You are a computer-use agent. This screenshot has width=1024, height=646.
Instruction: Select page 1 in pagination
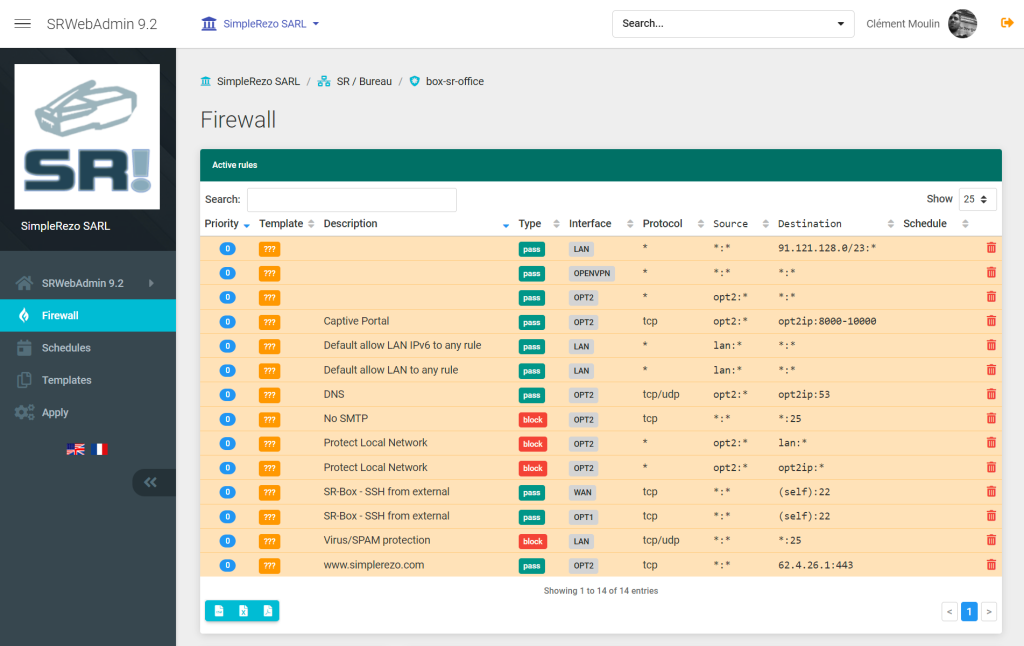969,611
